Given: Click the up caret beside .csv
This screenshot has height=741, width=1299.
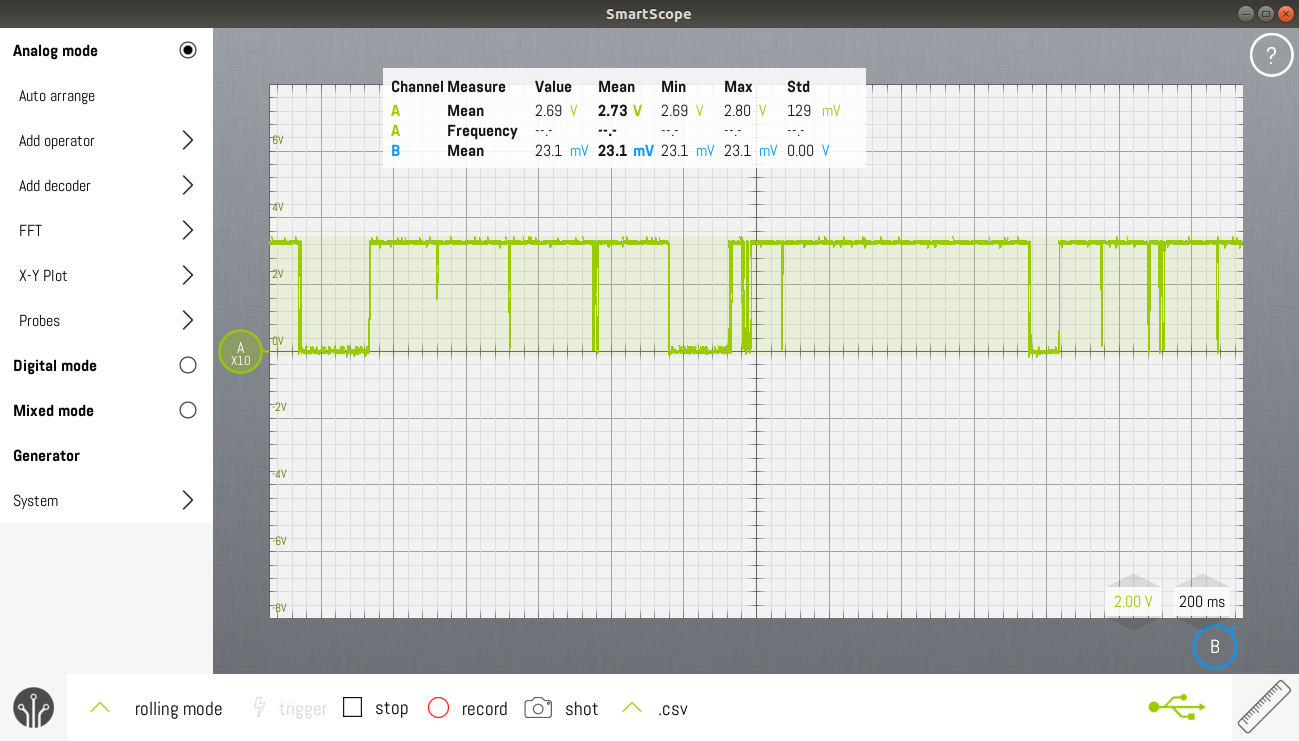Looking at the screenshot, I should pyautogui.click(x=632, y=708).
